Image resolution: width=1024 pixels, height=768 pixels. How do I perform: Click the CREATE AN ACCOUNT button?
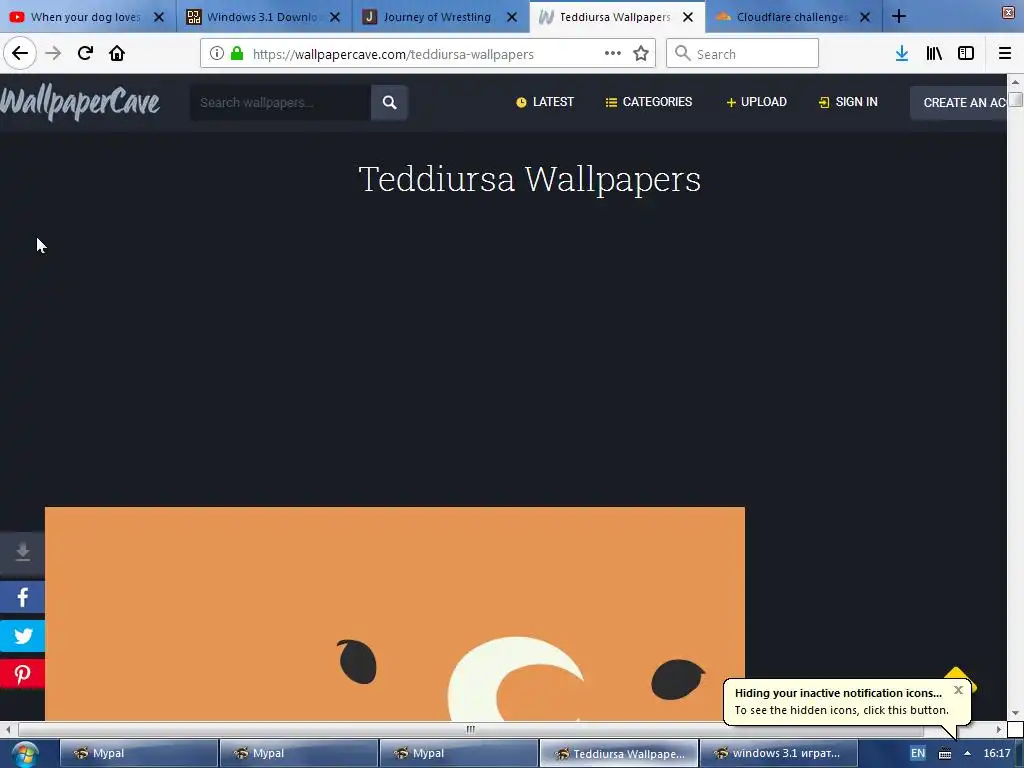(x=958, y=103)
